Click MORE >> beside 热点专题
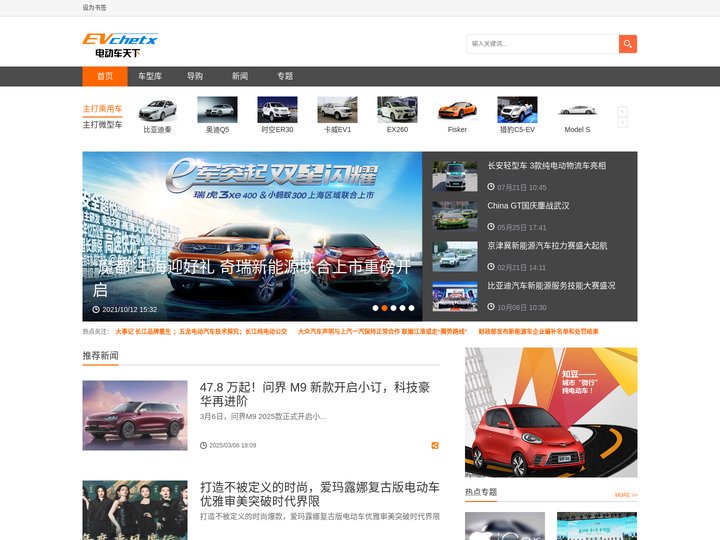This screenshot has width=720, height=540. 626,495
